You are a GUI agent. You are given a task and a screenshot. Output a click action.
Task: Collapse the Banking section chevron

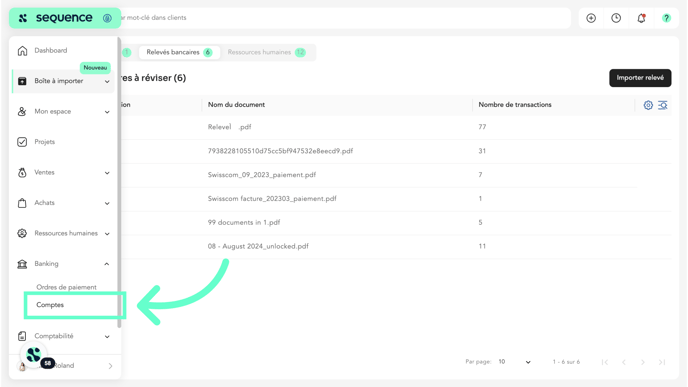pyautogui.click(x=107, y=264)
